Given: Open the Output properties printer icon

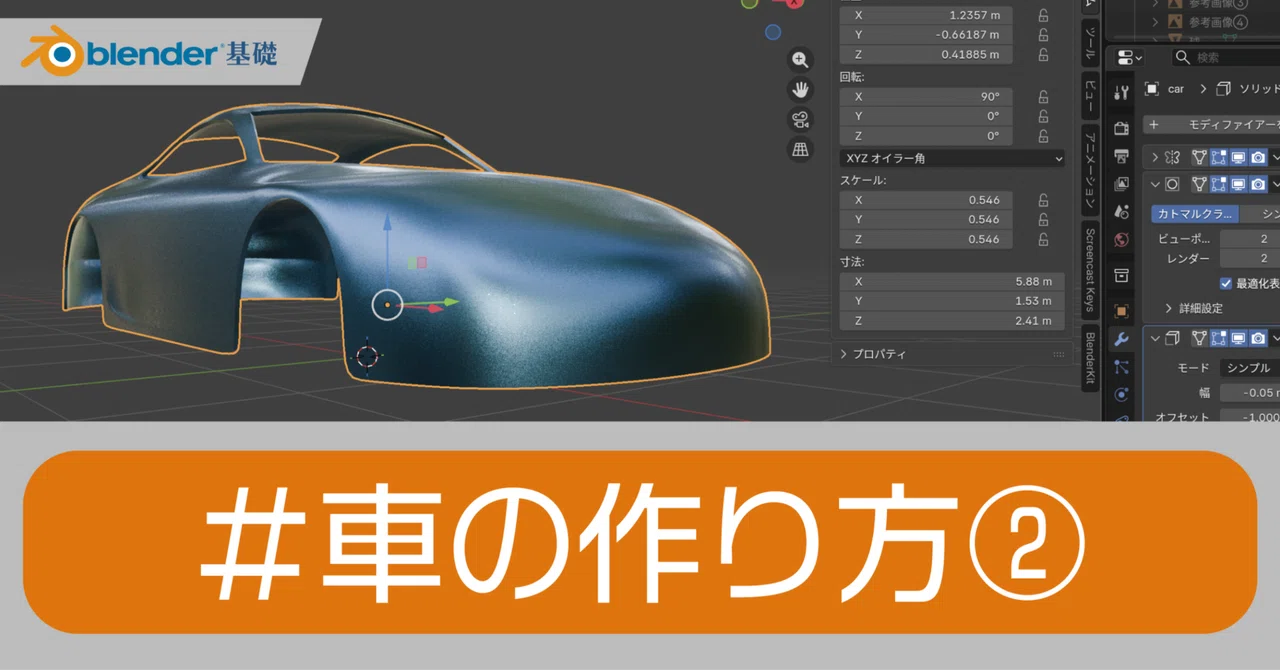Looking at the screenshot, I should pos(1121,156).
